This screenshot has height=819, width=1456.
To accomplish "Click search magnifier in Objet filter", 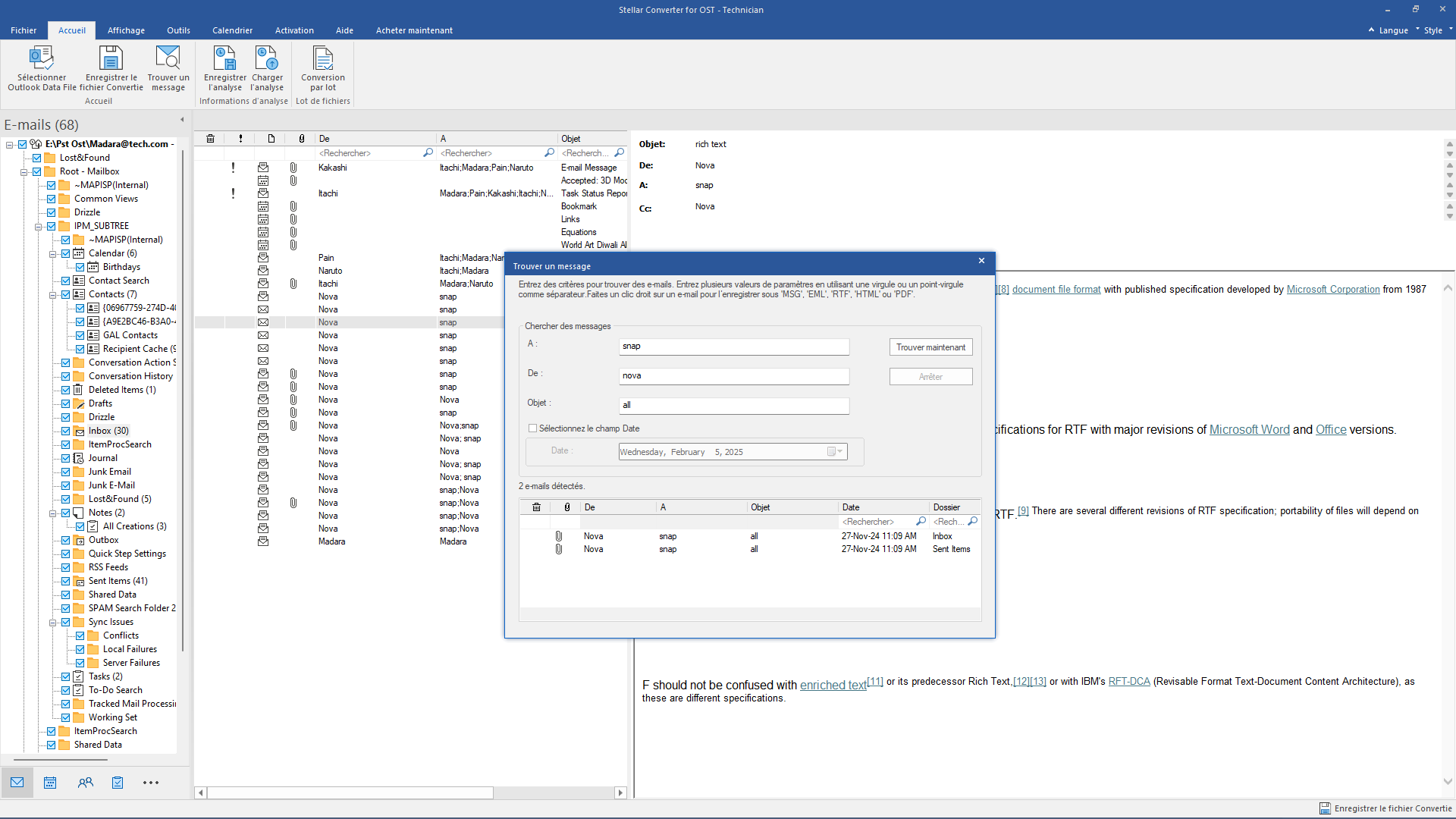I will [x=619, y=153].
